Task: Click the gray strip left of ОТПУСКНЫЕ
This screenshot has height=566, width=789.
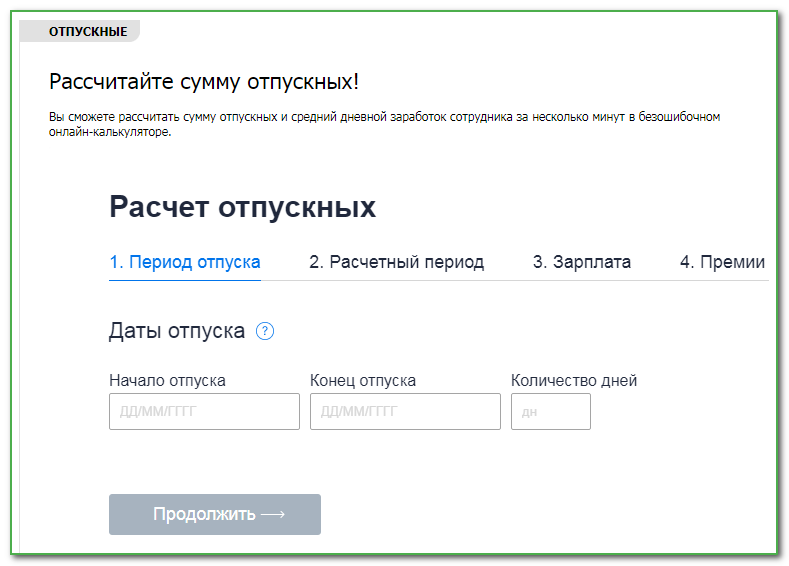Action: (33, 32)
